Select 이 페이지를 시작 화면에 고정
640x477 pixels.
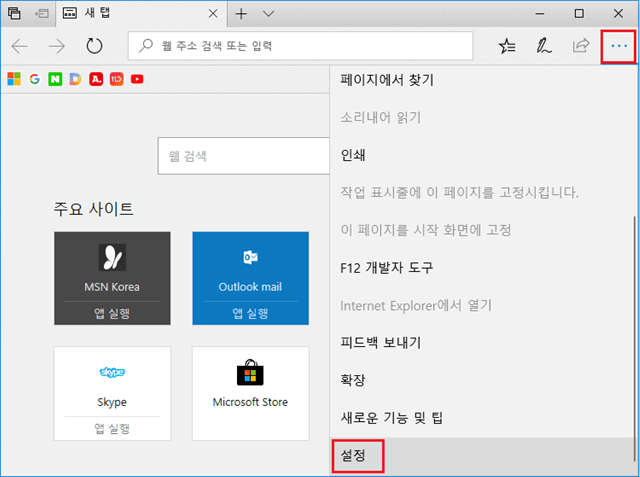pyautogui.click(x=481, y=230)
